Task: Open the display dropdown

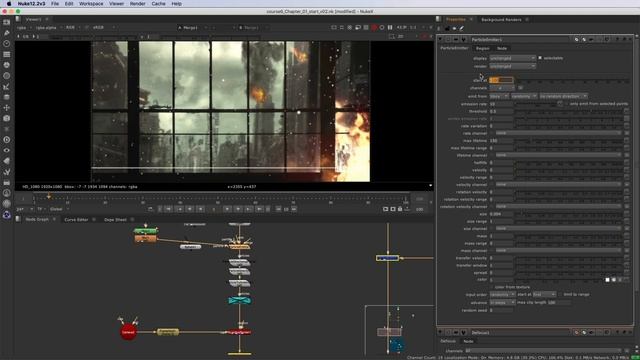Action: [512, 58]
